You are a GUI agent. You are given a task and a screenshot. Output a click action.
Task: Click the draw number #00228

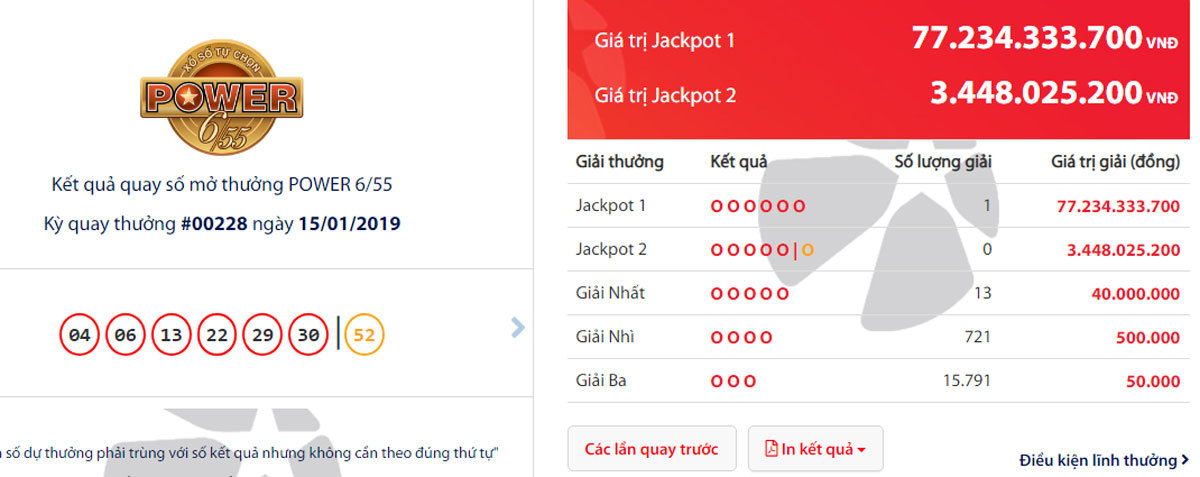pyautogui.click(x=214, y=224)
